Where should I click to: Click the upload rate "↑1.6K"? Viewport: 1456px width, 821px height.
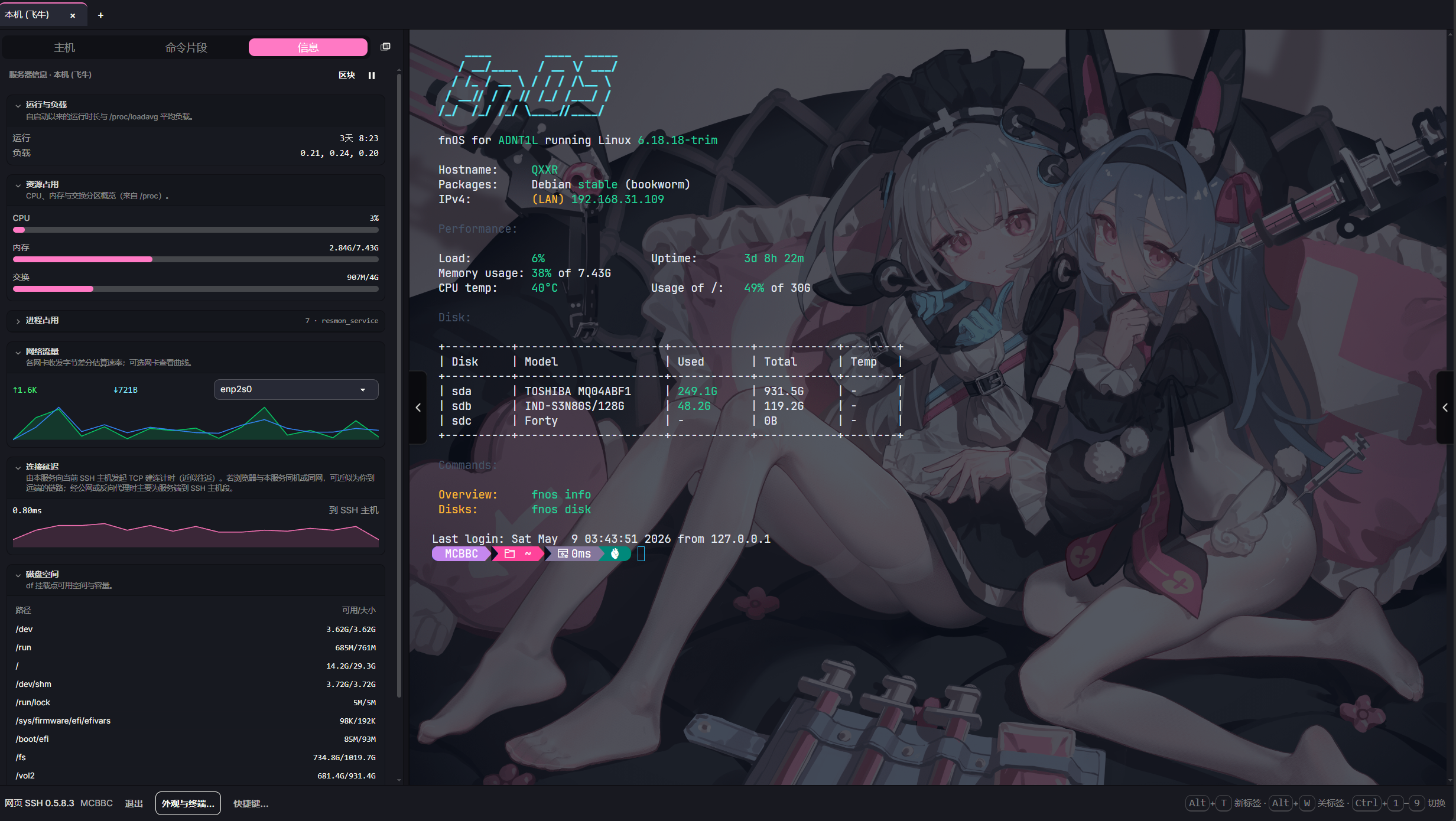(x=25, y=390)
